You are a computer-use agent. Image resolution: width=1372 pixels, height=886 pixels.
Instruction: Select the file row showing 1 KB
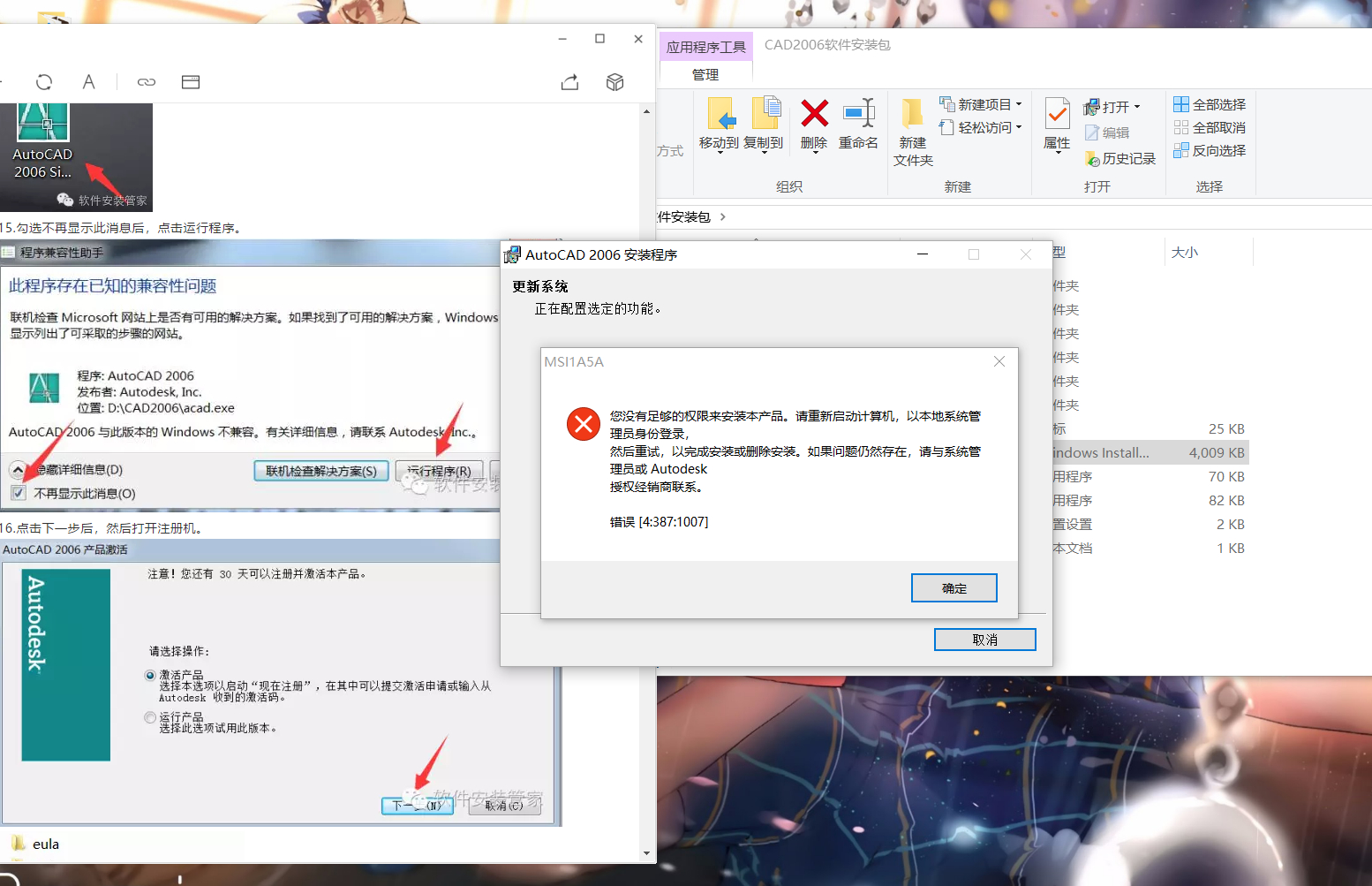click(x=1149, y=548)
